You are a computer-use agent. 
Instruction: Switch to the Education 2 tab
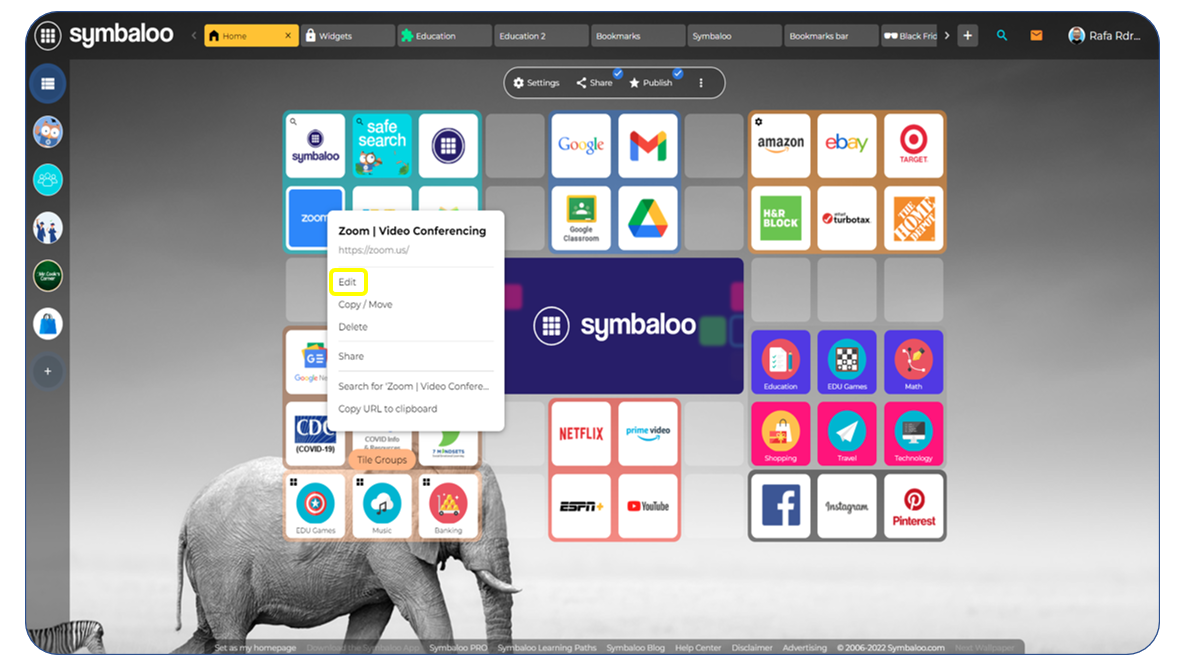pos(541,35)
